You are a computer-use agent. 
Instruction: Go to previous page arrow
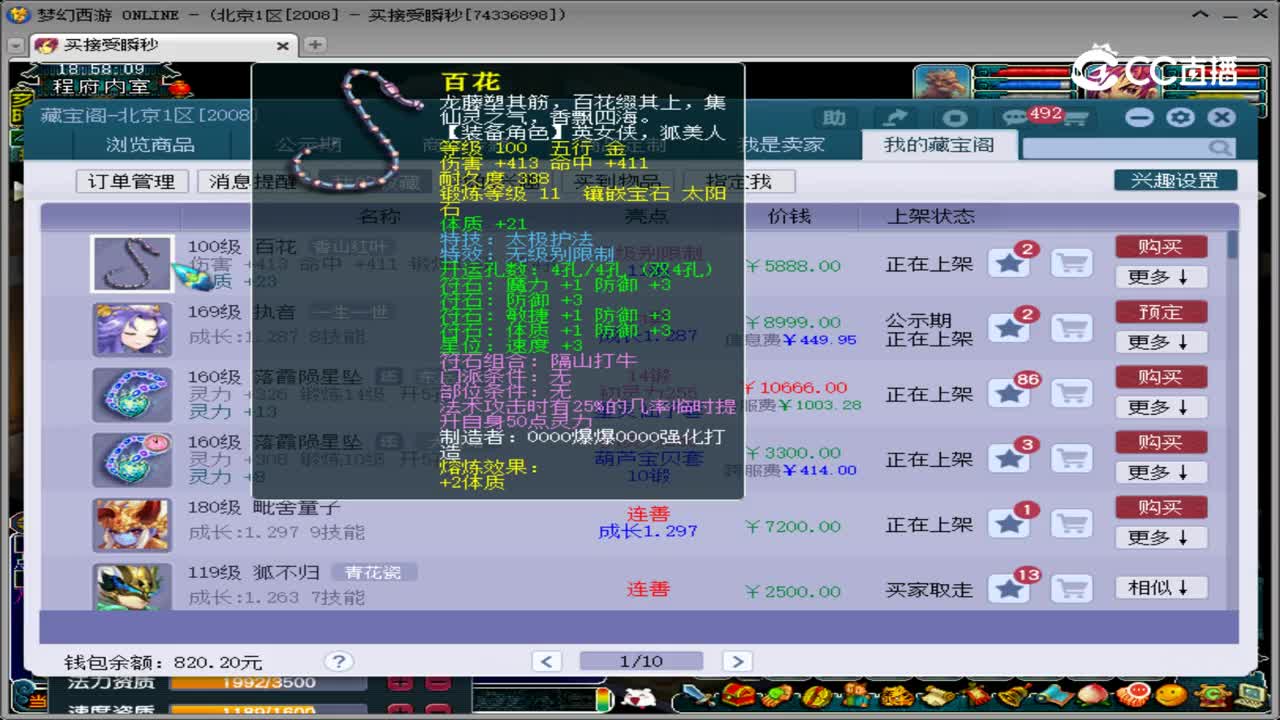547,661
